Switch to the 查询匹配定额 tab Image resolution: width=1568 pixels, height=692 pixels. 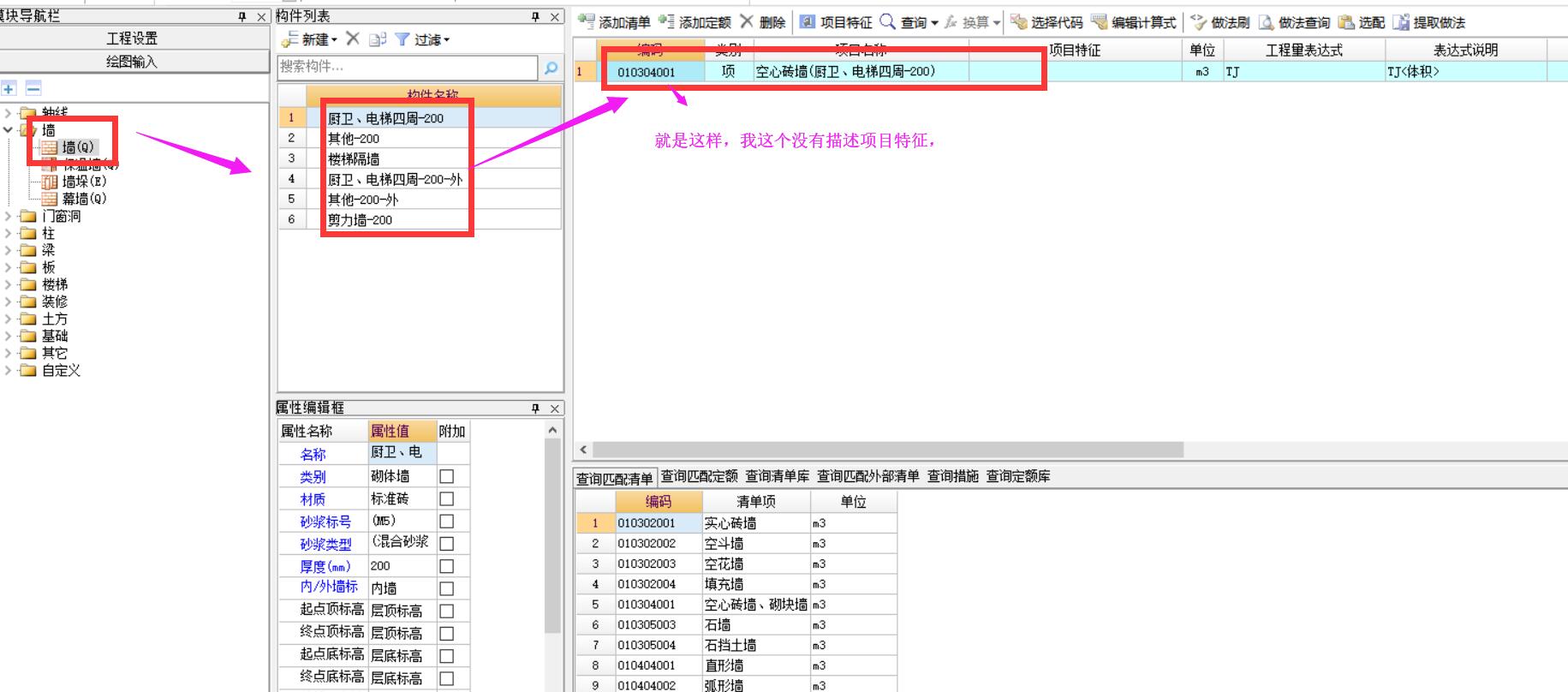click(699, 476)
